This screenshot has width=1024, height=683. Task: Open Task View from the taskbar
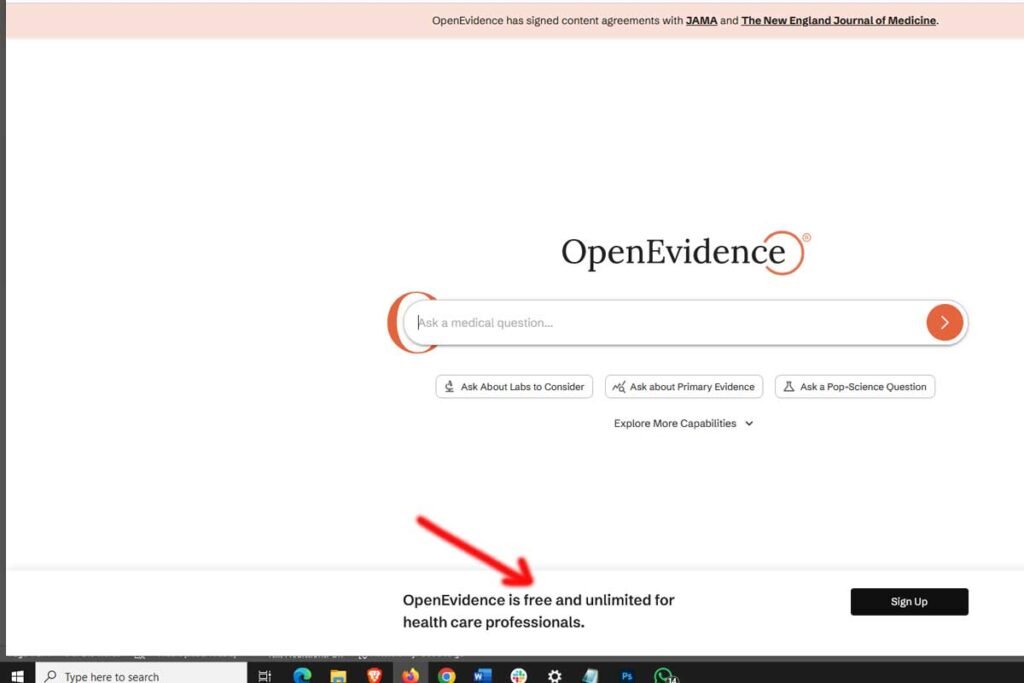(x=264, y=676)
